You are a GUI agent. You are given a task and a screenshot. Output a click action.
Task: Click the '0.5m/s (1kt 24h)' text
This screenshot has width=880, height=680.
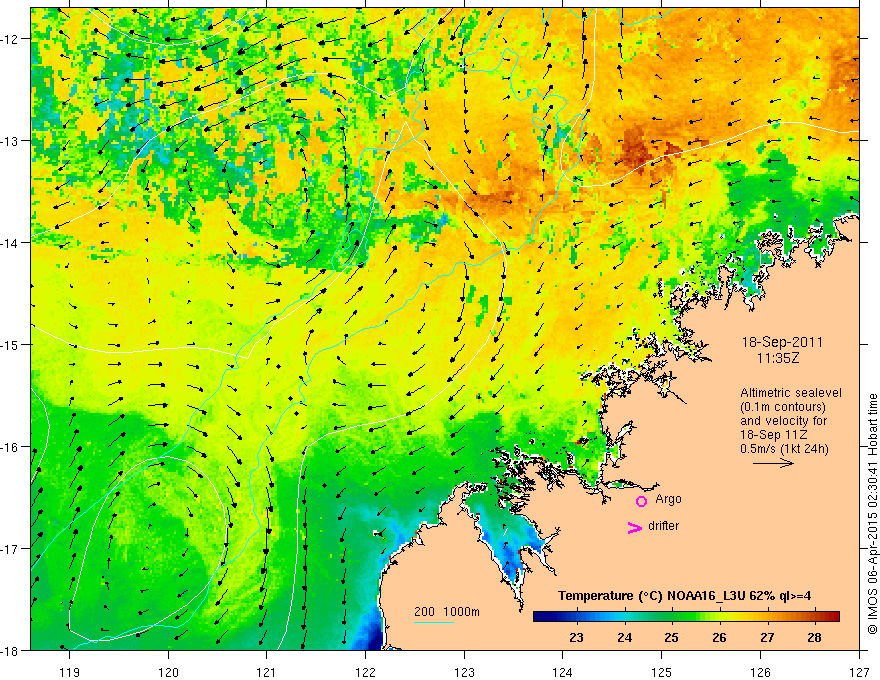point(785,448)
